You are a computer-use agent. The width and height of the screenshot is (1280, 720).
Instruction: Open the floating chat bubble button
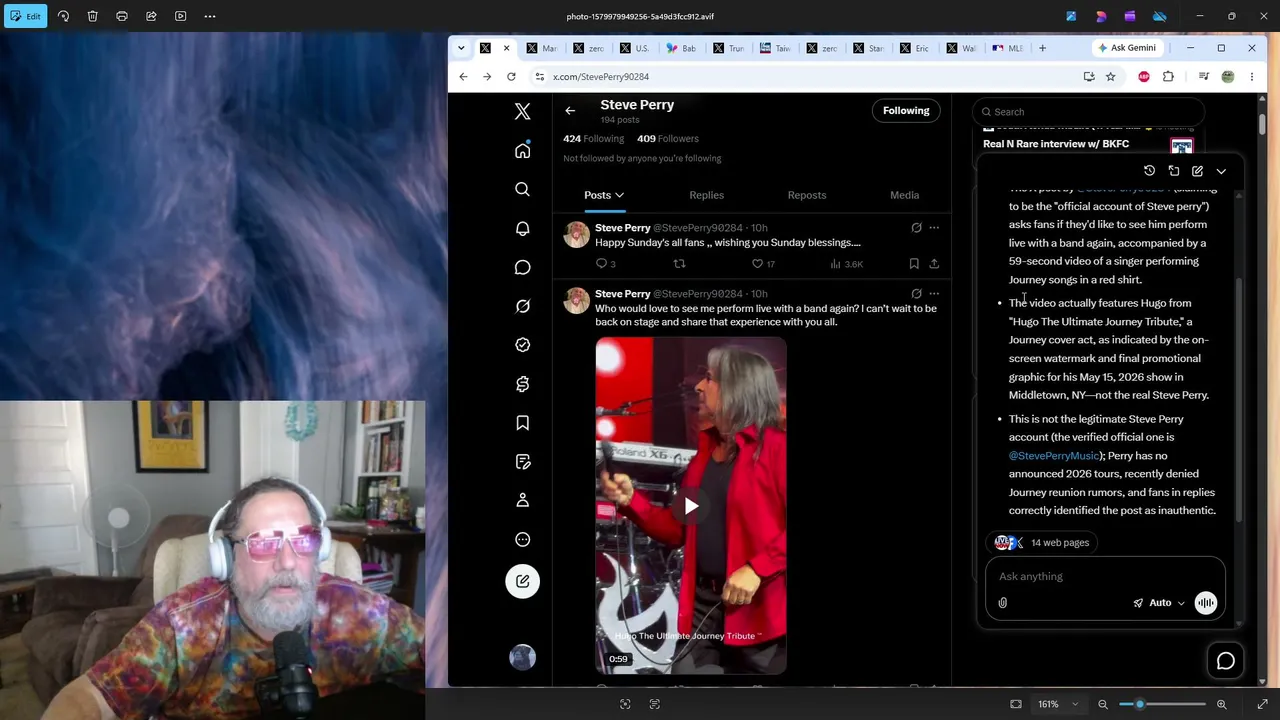coord(1226,661)
